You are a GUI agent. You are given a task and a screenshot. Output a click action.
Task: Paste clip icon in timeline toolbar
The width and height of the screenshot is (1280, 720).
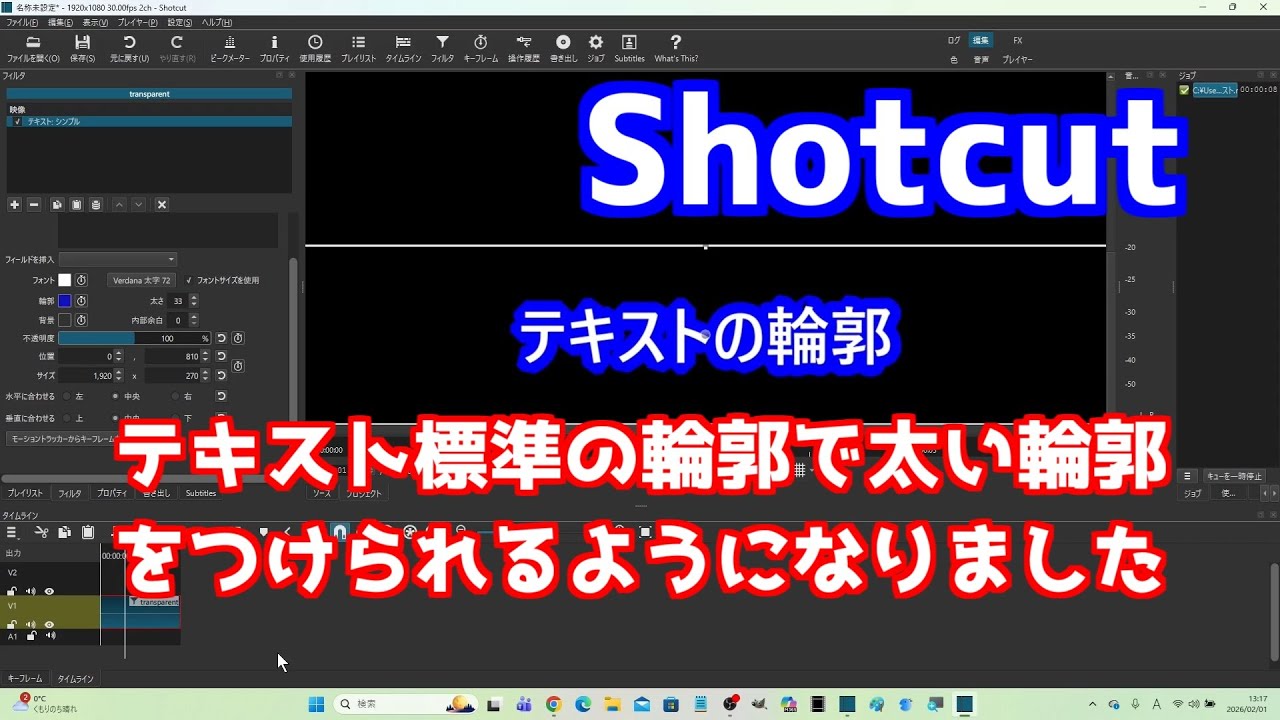88,532
